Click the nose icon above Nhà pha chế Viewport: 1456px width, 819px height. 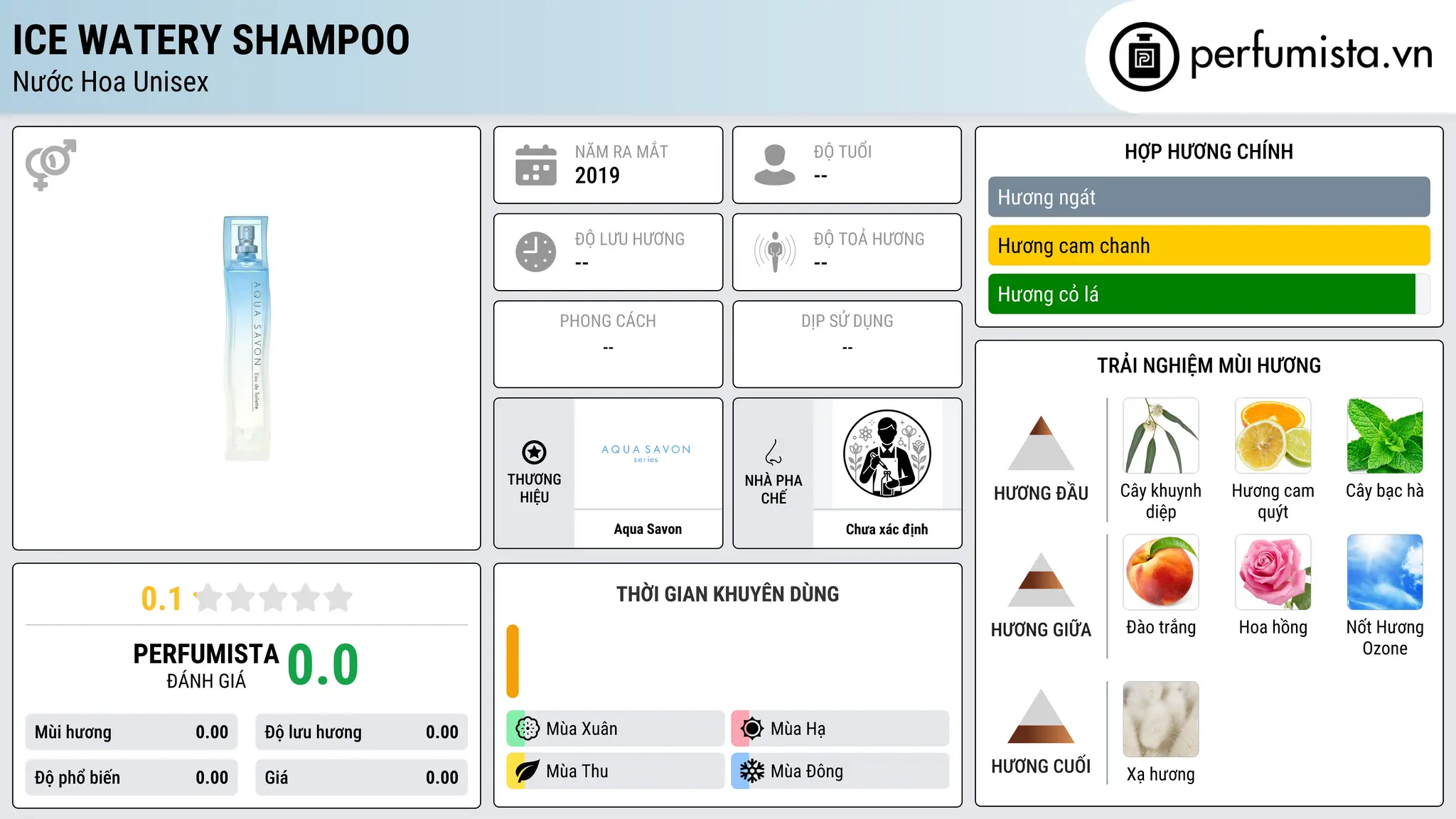[773, 452]
